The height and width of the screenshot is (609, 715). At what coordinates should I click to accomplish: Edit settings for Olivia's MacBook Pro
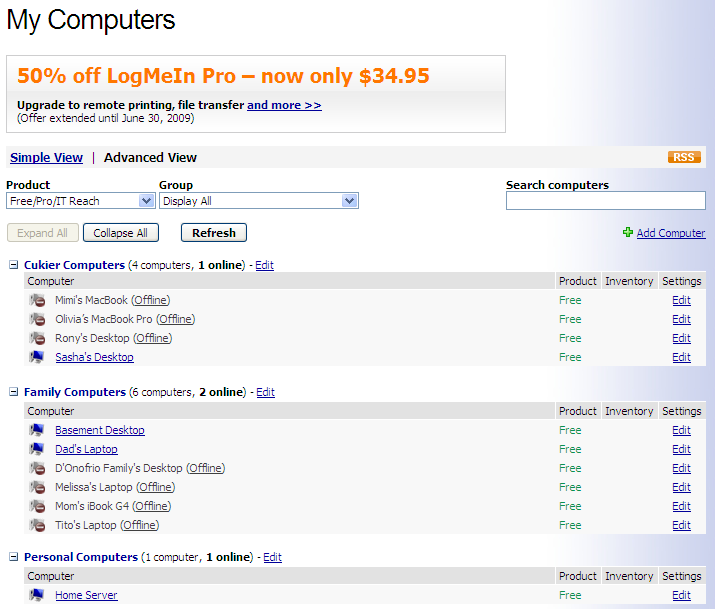click(x=682, y=320)
